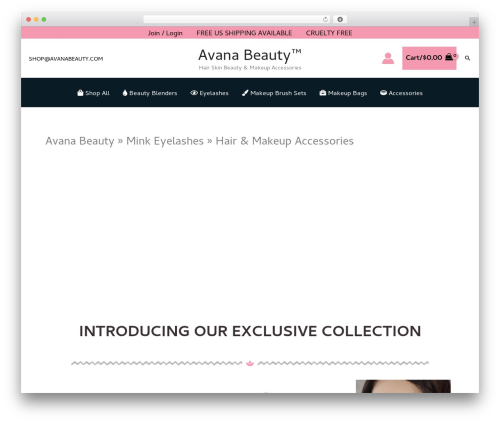500x423 pixels.
Task: Click the round icon right of address bar
Action: point(340,19)
